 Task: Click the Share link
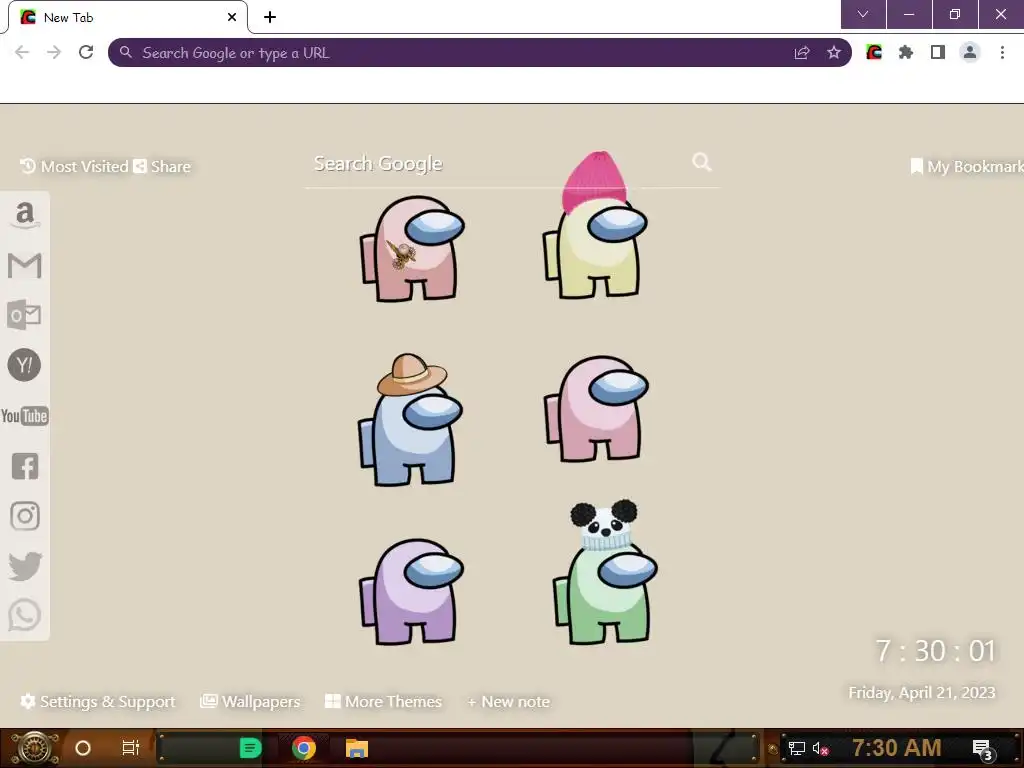(x=162, y=167)
